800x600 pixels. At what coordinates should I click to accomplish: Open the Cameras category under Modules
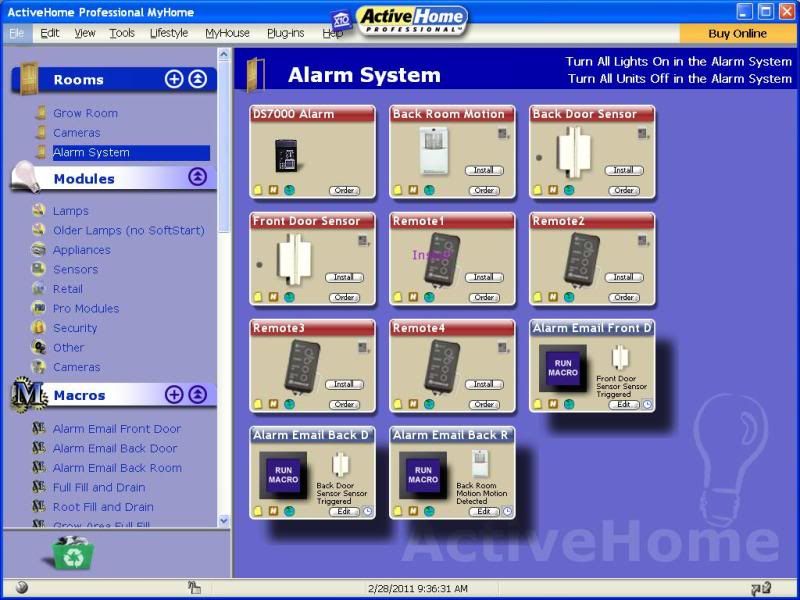[x=77, y=367]
